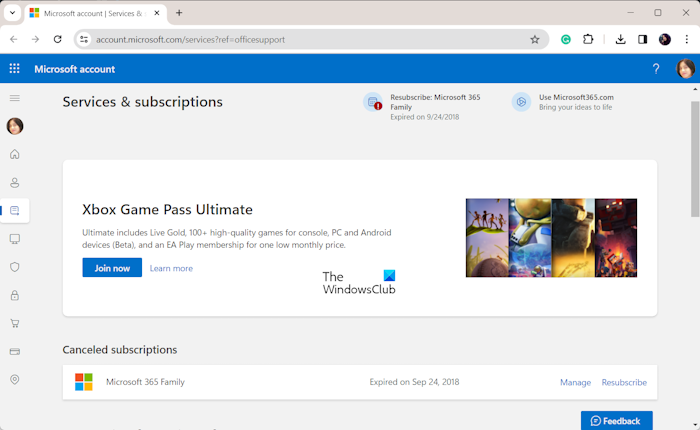Open Devices monitor icon in sidebar

tap(15, 239)
